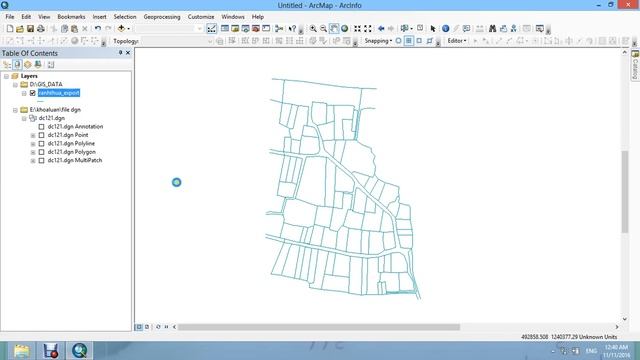Toggle Vertex Snapping in Snapping toolbar

419,41
